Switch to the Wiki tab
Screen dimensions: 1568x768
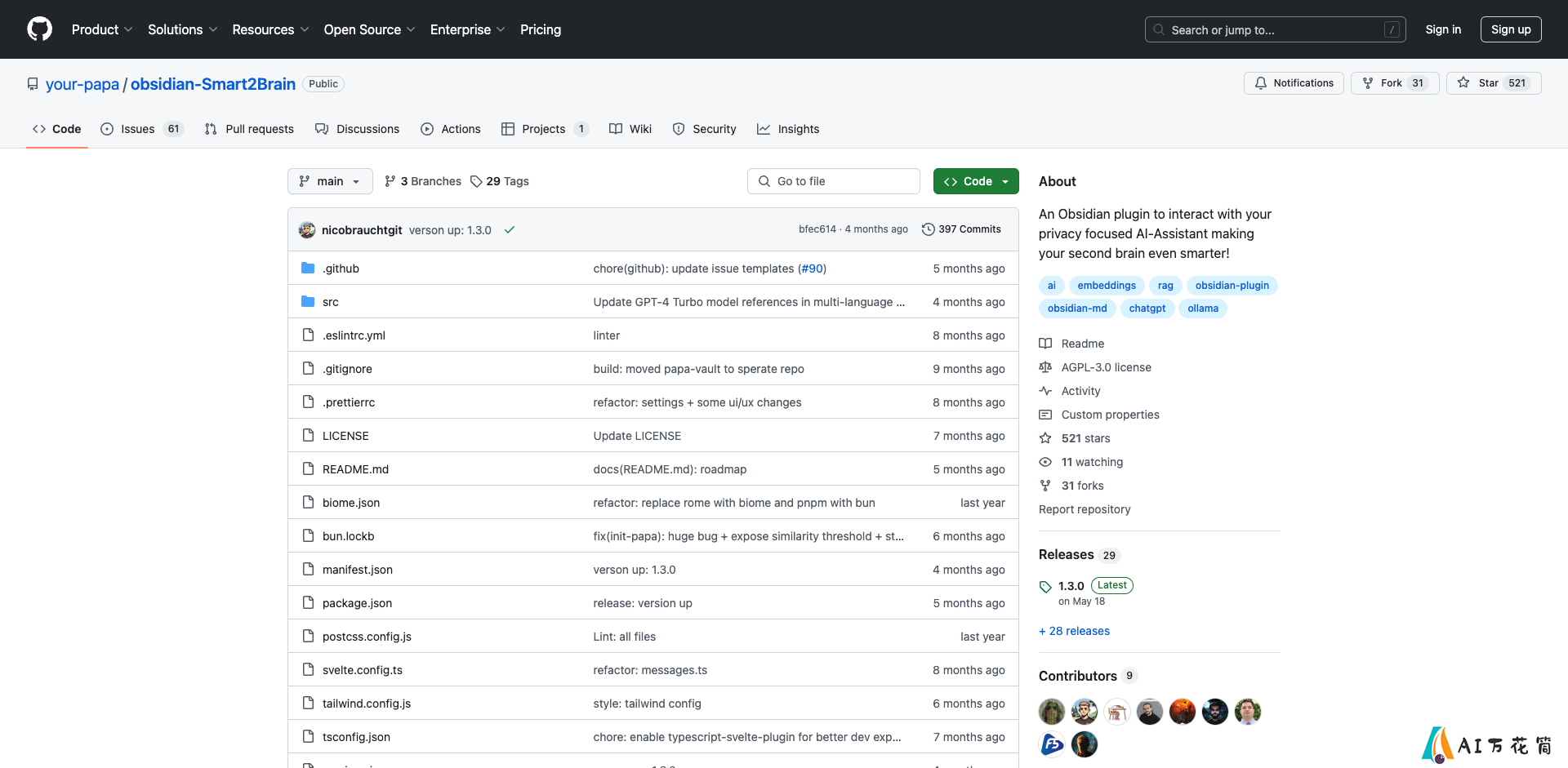[630, 129]
